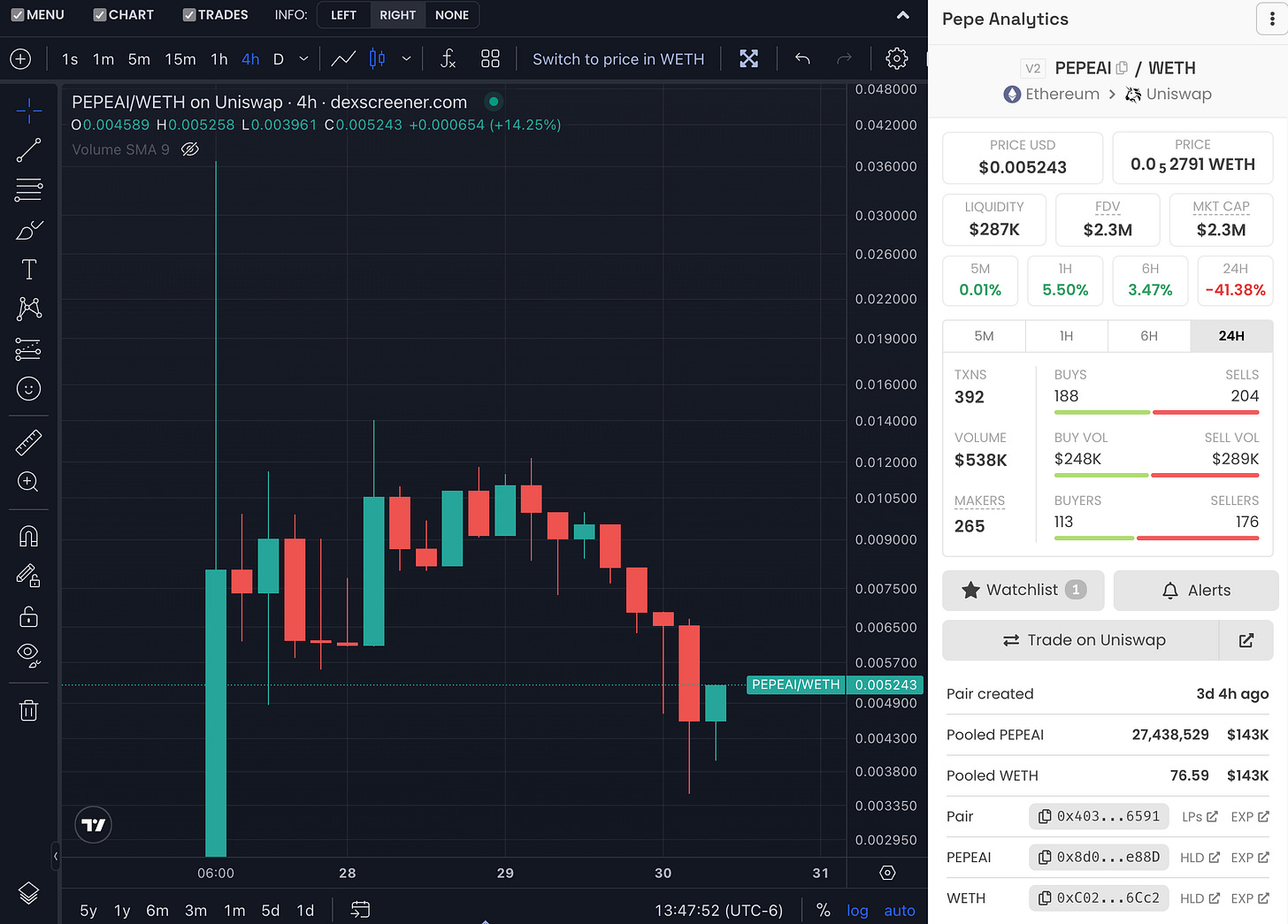Set chart range to 3m

pos(195,910)
